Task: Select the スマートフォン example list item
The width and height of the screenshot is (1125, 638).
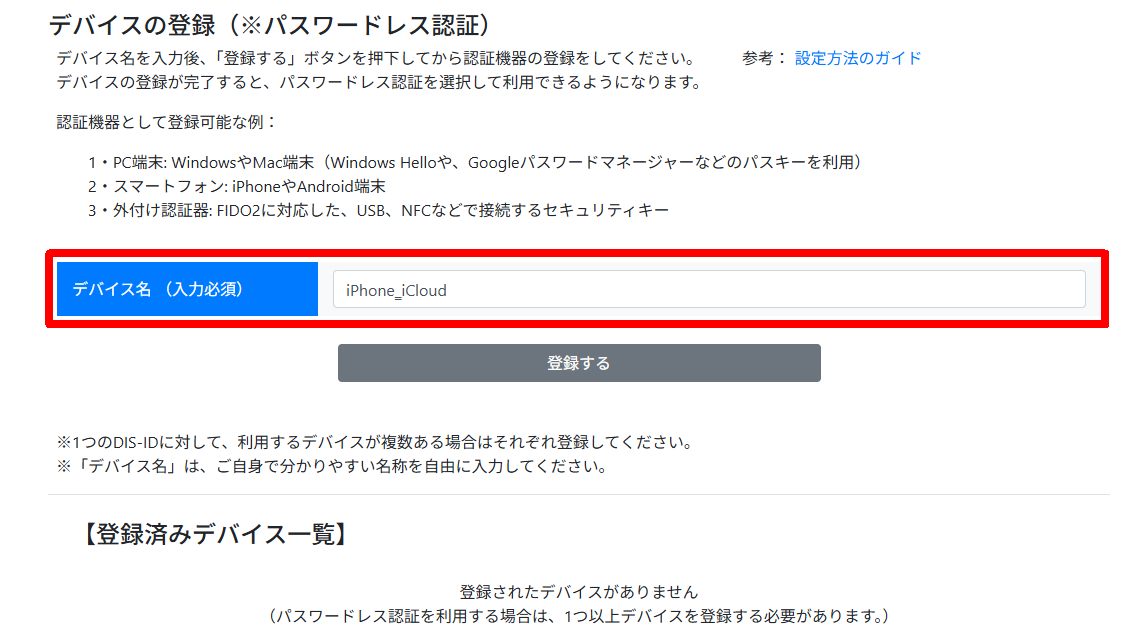Action: pyautogui.click(x=237, y=186)
